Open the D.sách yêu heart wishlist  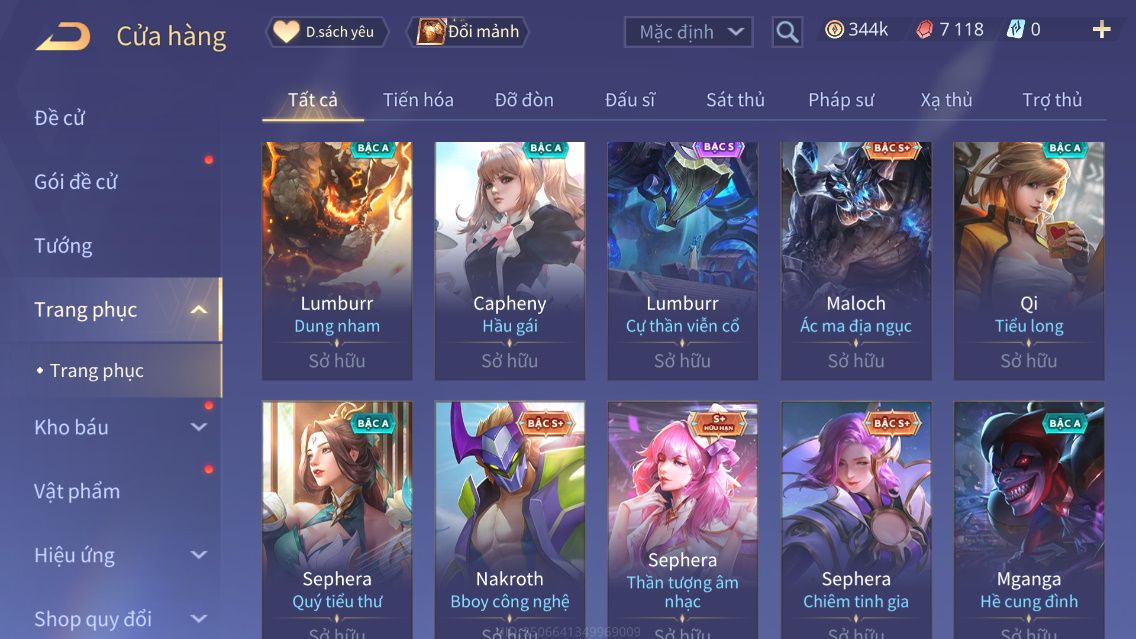pyautogui.click(x=328, y=32)
